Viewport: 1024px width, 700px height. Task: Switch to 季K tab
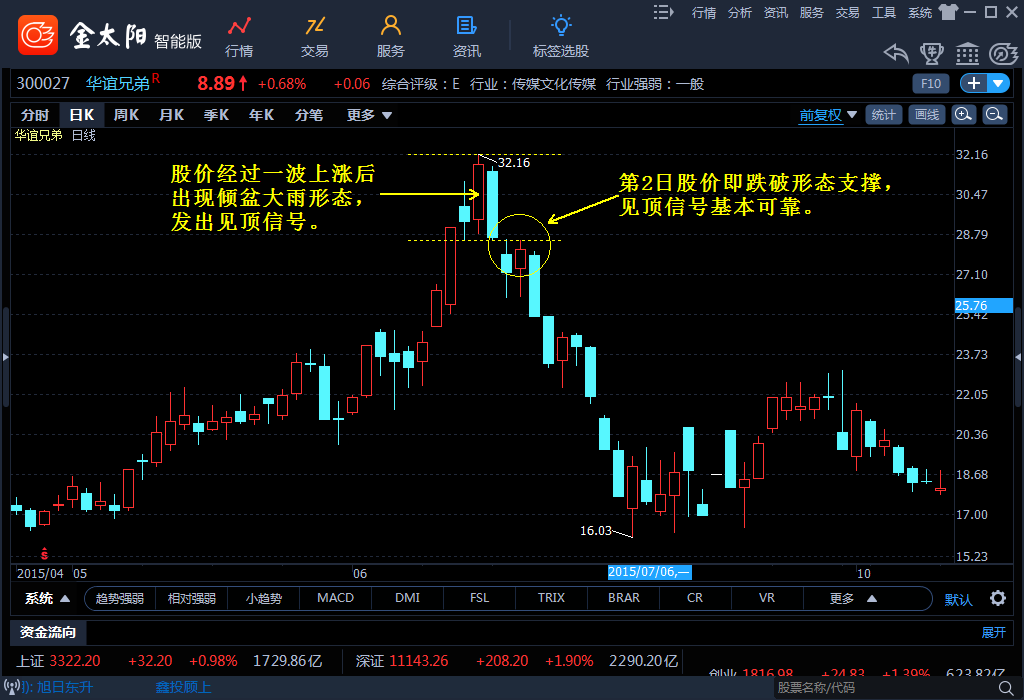(216, 115)
